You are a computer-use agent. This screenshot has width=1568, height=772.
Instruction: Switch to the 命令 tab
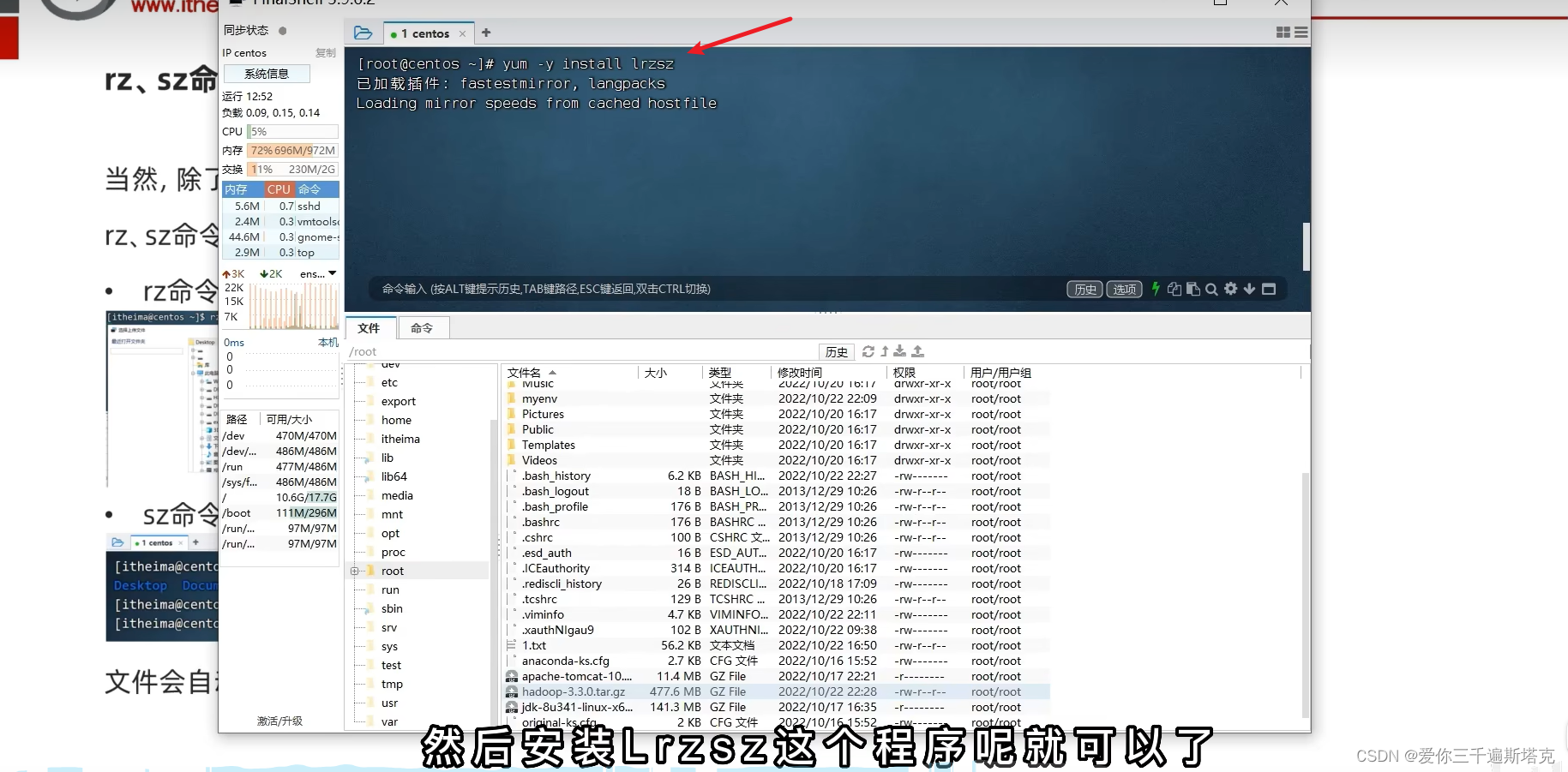pos(423,327)
